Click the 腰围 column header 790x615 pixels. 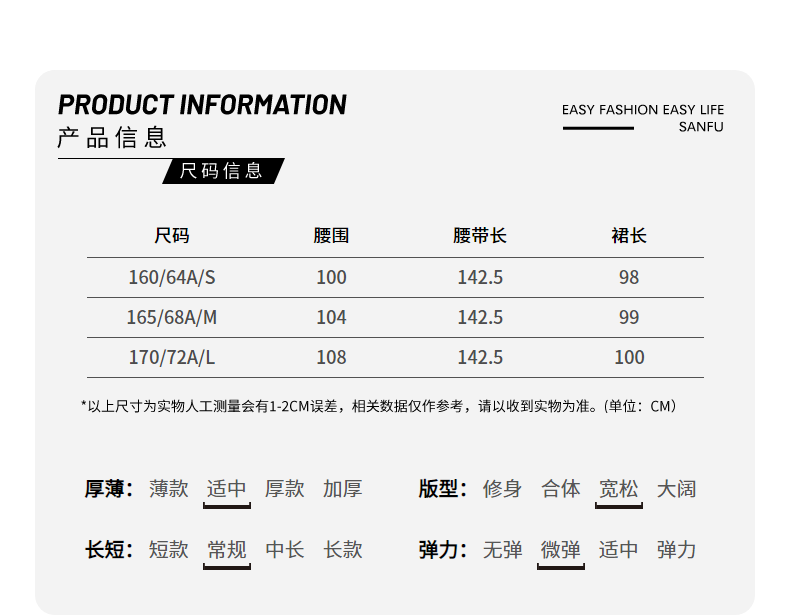pyautogui.click(x=331, y=236)
